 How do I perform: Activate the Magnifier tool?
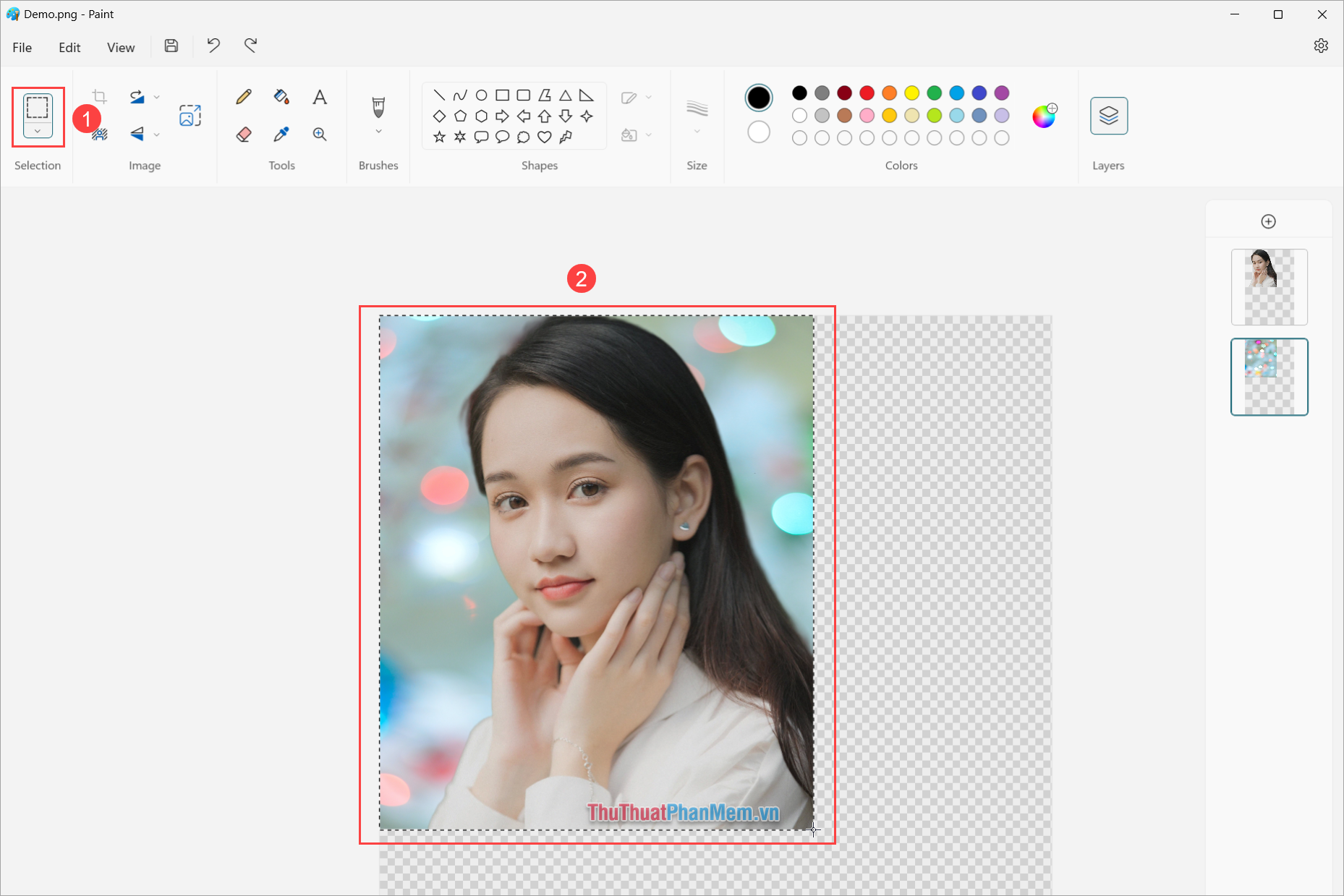click(x=319, y=134)
